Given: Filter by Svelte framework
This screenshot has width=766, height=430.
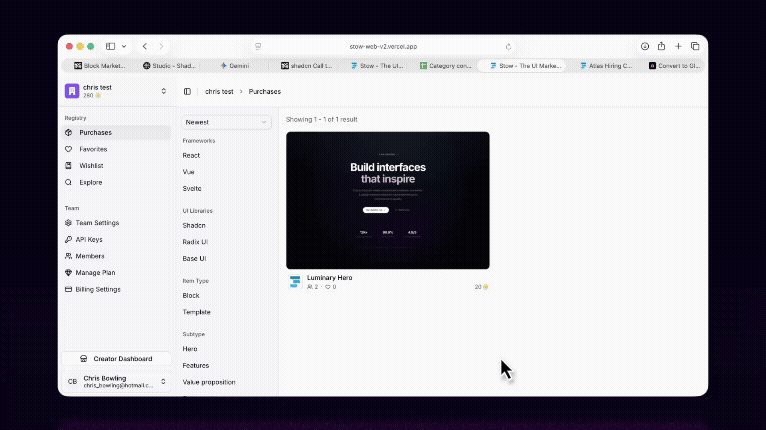Looking at the screenshot, I should (x=192, y=189).
